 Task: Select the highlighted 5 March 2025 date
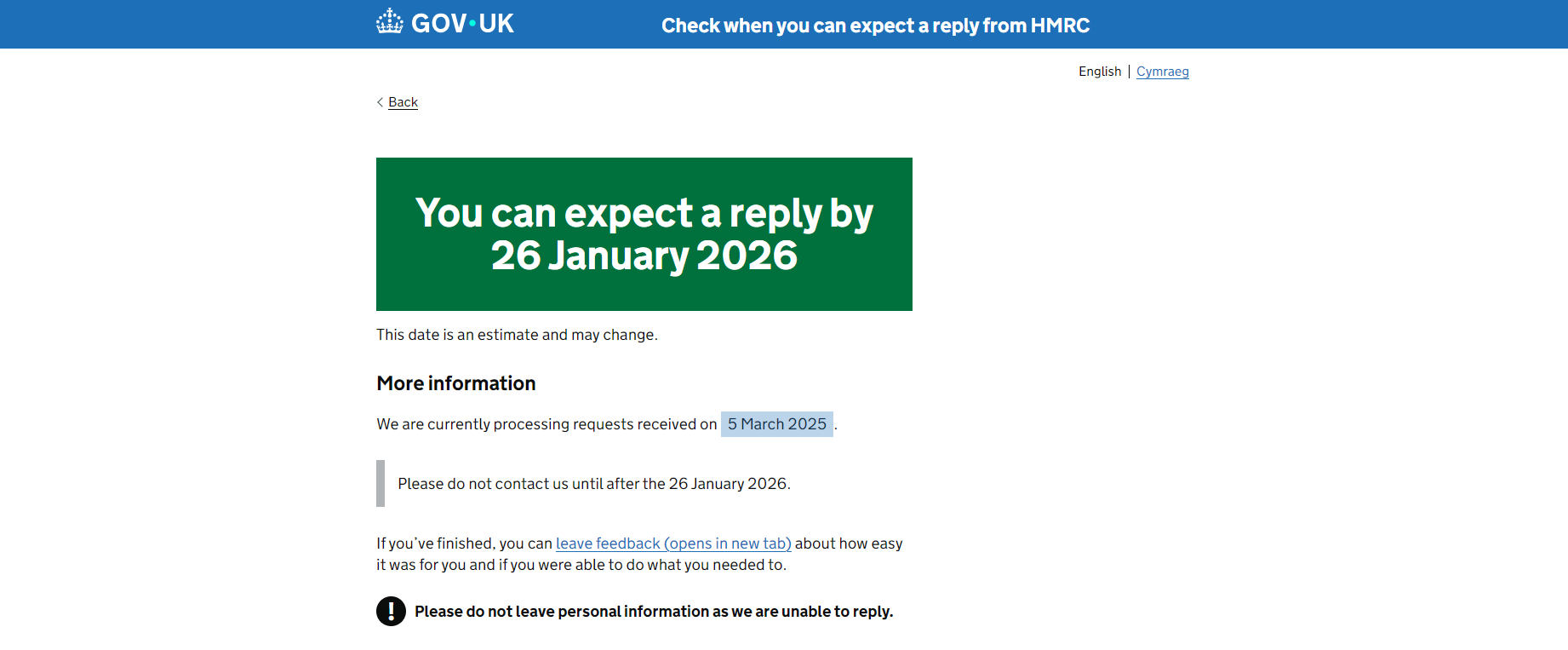point(776,423)
